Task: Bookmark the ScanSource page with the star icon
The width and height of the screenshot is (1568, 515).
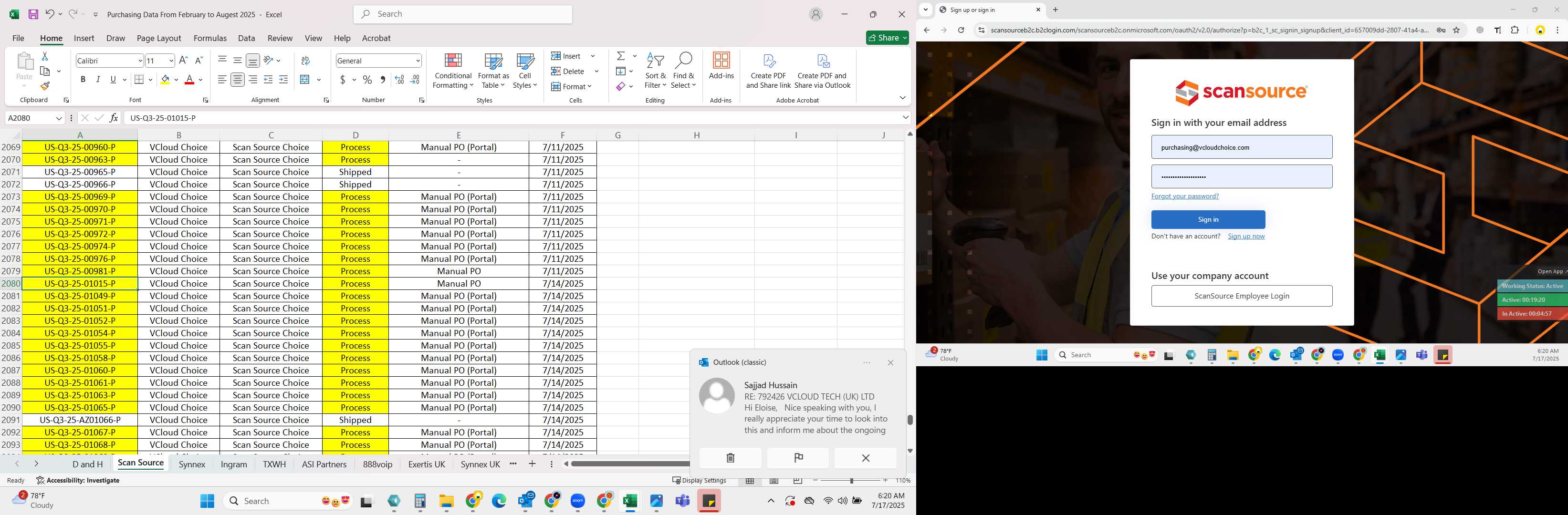Action: 1457,30
